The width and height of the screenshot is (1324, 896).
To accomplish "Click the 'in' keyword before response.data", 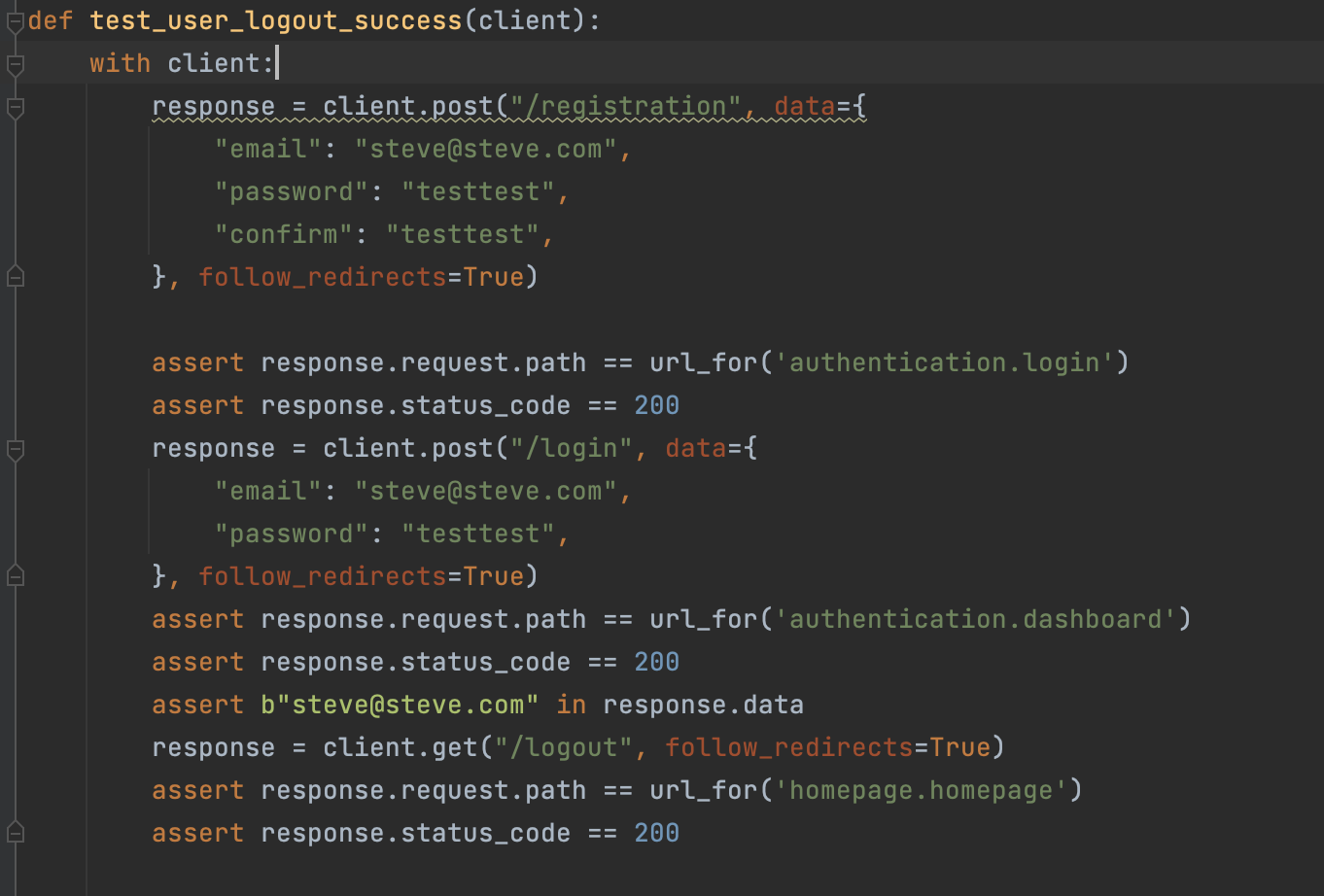I will tap(572, 706).
